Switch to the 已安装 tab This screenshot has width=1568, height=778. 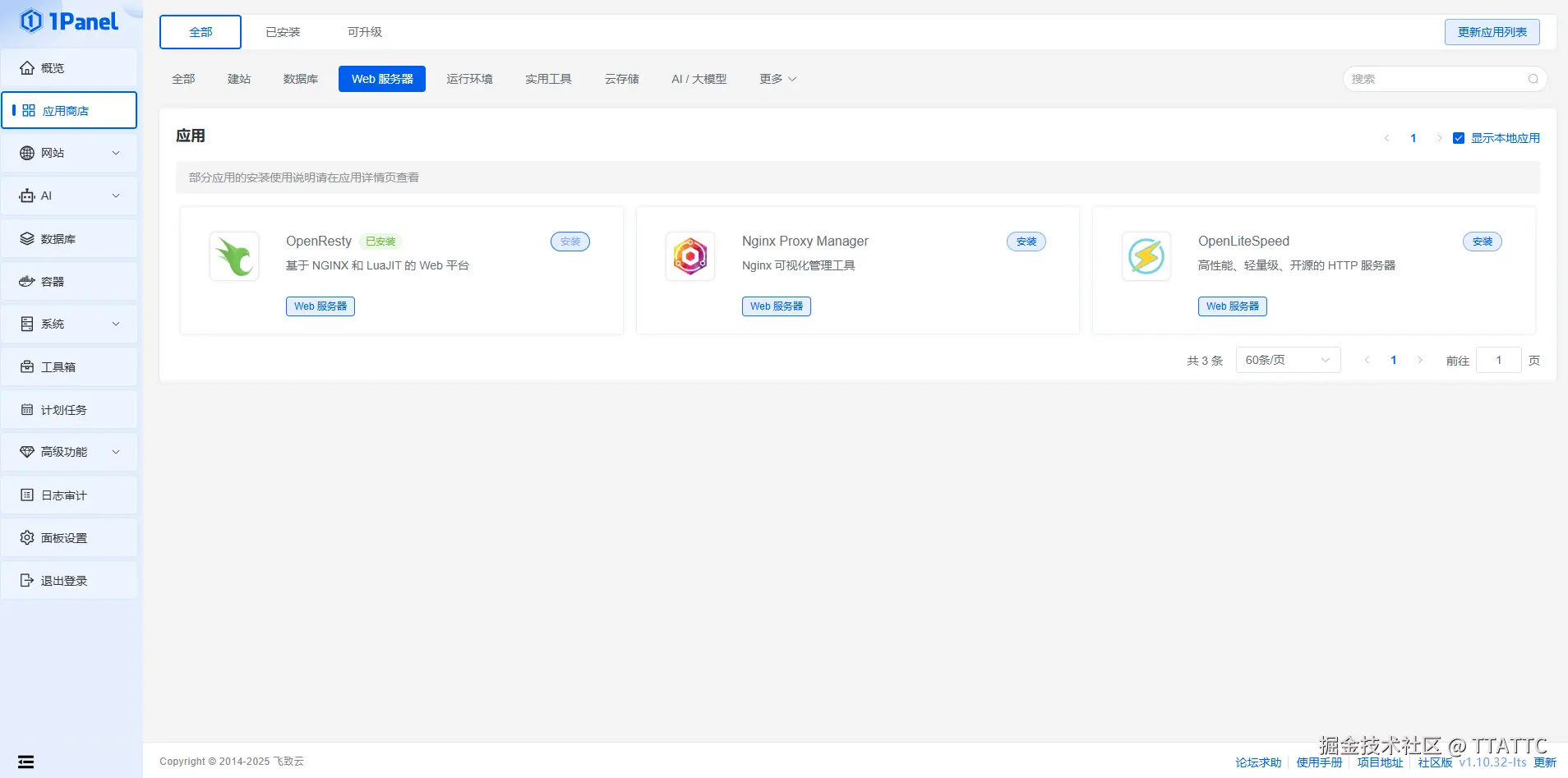click(x=283, y=32)
